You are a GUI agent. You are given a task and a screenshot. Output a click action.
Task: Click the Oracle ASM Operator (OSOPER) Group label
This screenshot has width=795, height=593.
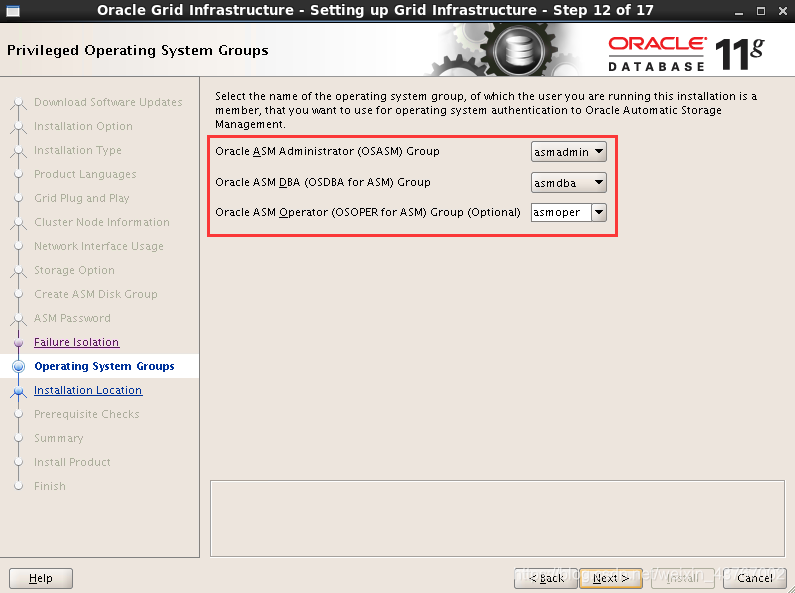point(368,212)
